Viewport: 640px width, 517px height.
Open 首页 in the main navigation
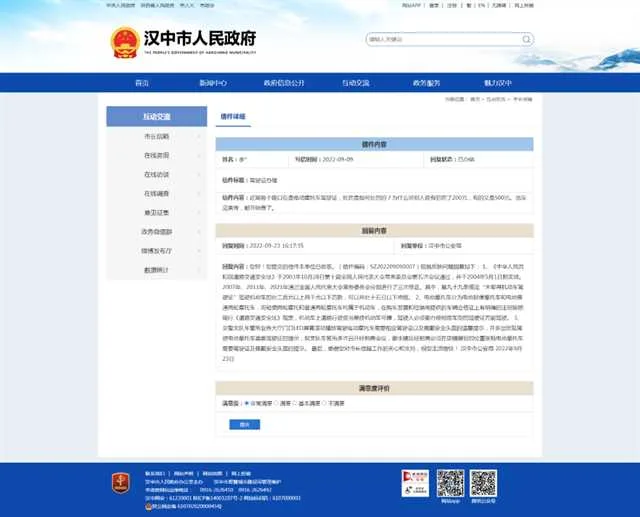tap(142, 83)
